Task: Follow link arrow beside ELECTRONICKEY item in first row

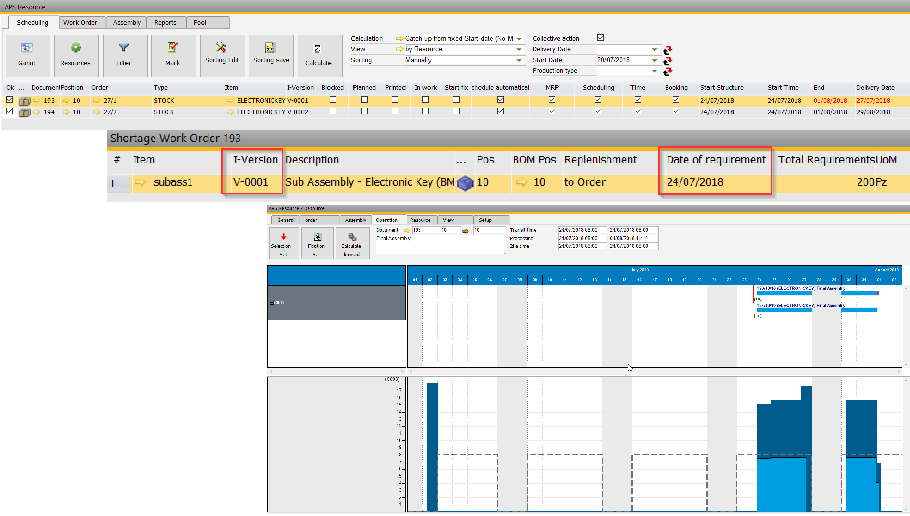Action: [x=230, y=101]
